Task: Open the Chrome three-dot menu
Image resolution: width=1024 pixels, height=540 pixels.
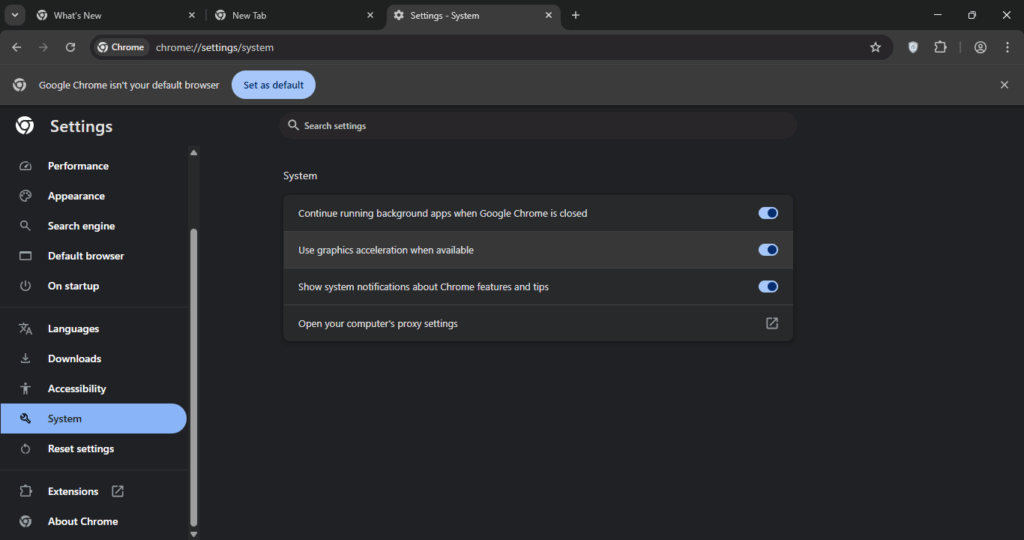Action: (1007, 47)
